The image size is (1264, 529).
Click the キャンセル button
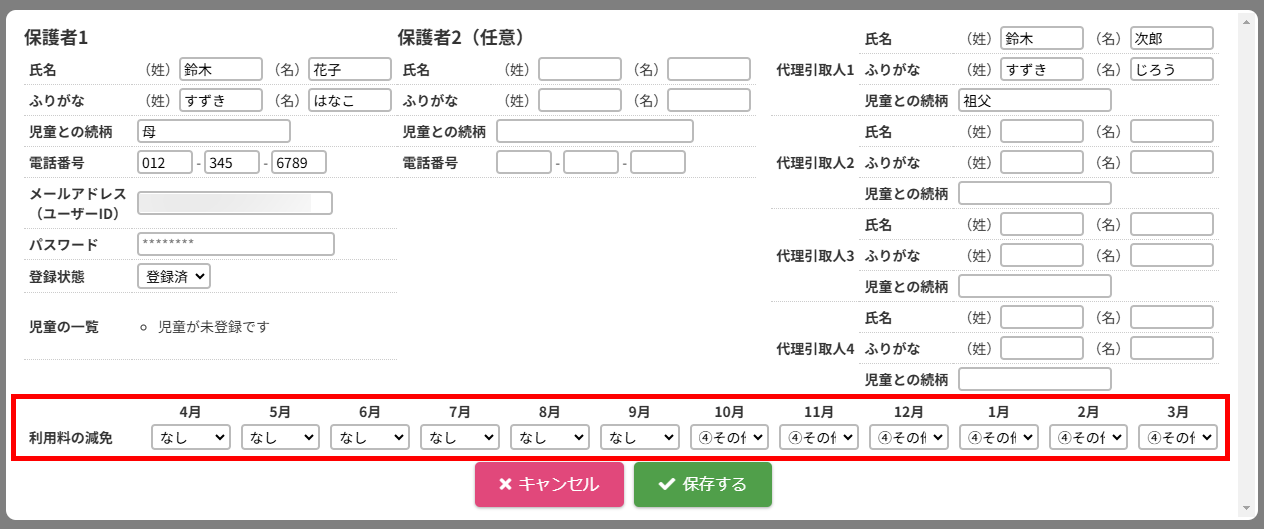click(x=549, y=484)
